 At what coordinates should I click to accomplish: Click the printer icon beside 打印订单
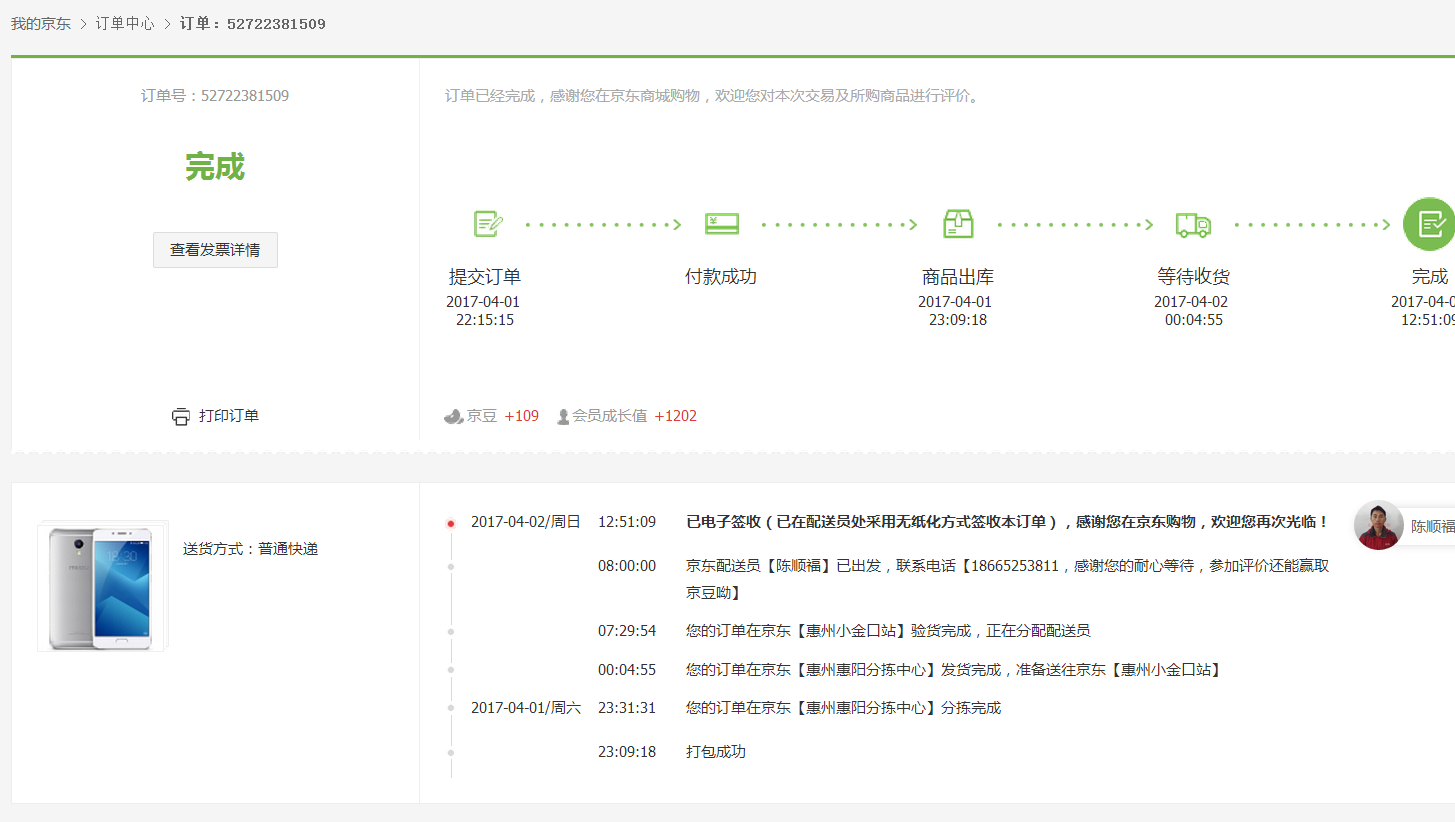pos(180,416)
